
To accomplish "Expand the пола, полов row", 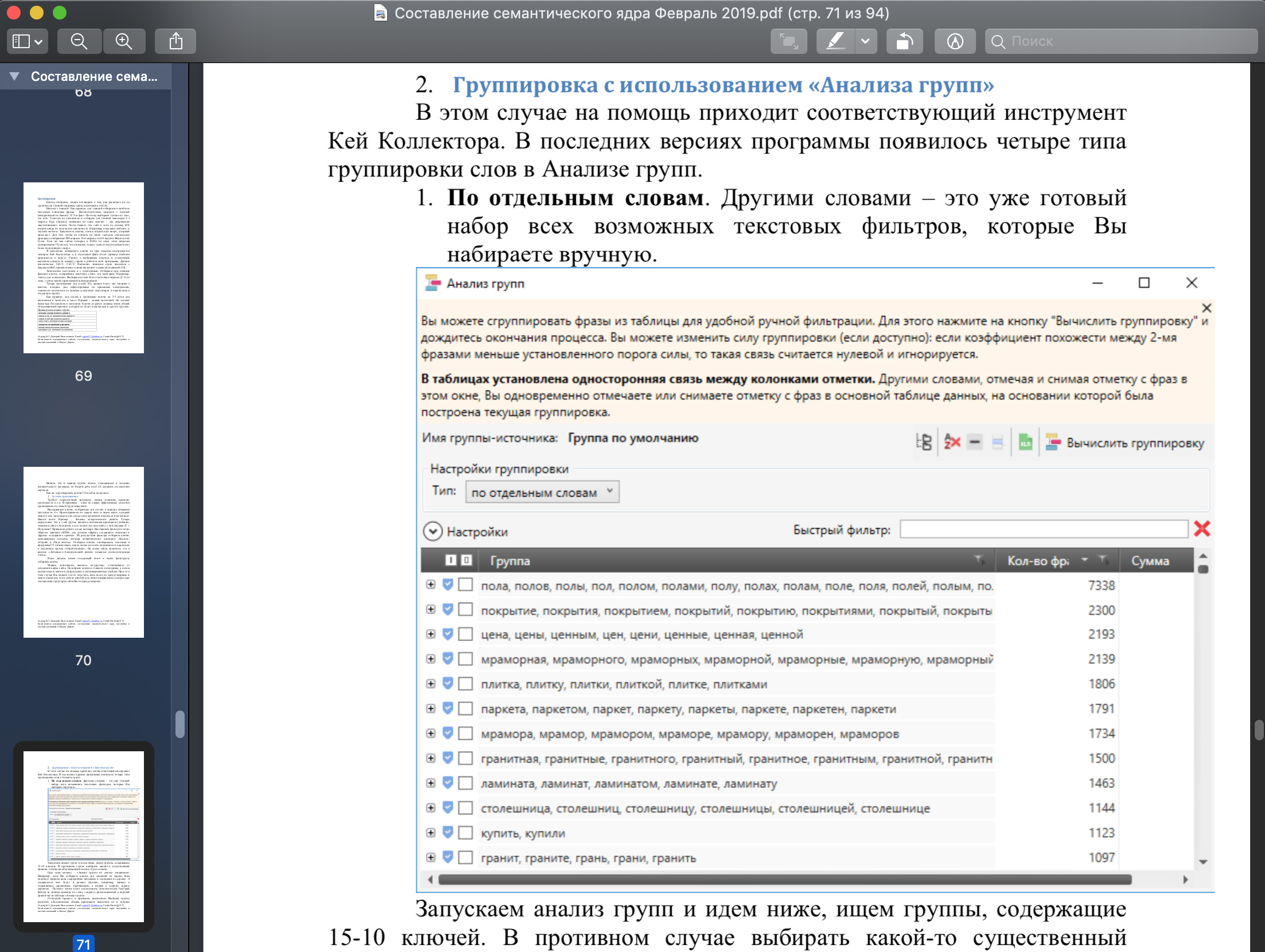I will pos(431,584).
